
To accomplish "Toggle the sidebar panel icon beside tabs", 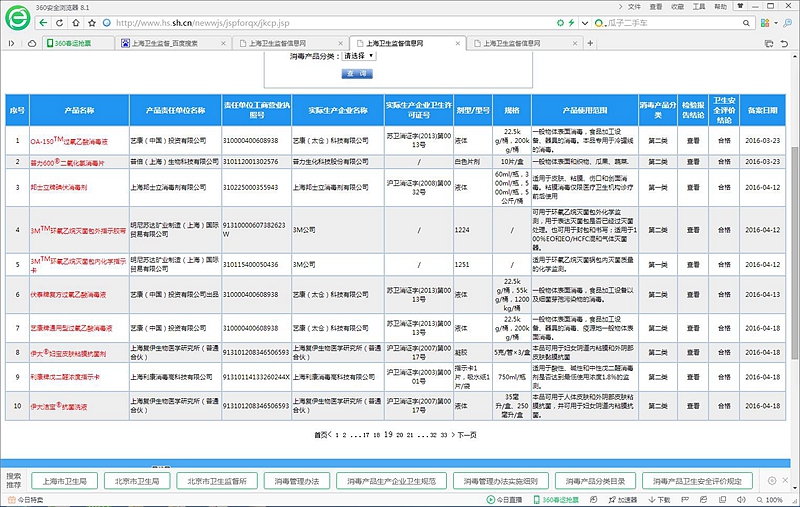I will tap(11, 43).
